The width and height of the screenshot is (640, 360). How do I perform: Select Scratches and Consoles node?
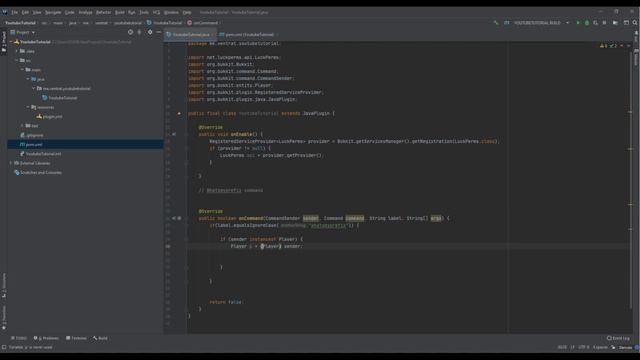[x=38, y=173]
